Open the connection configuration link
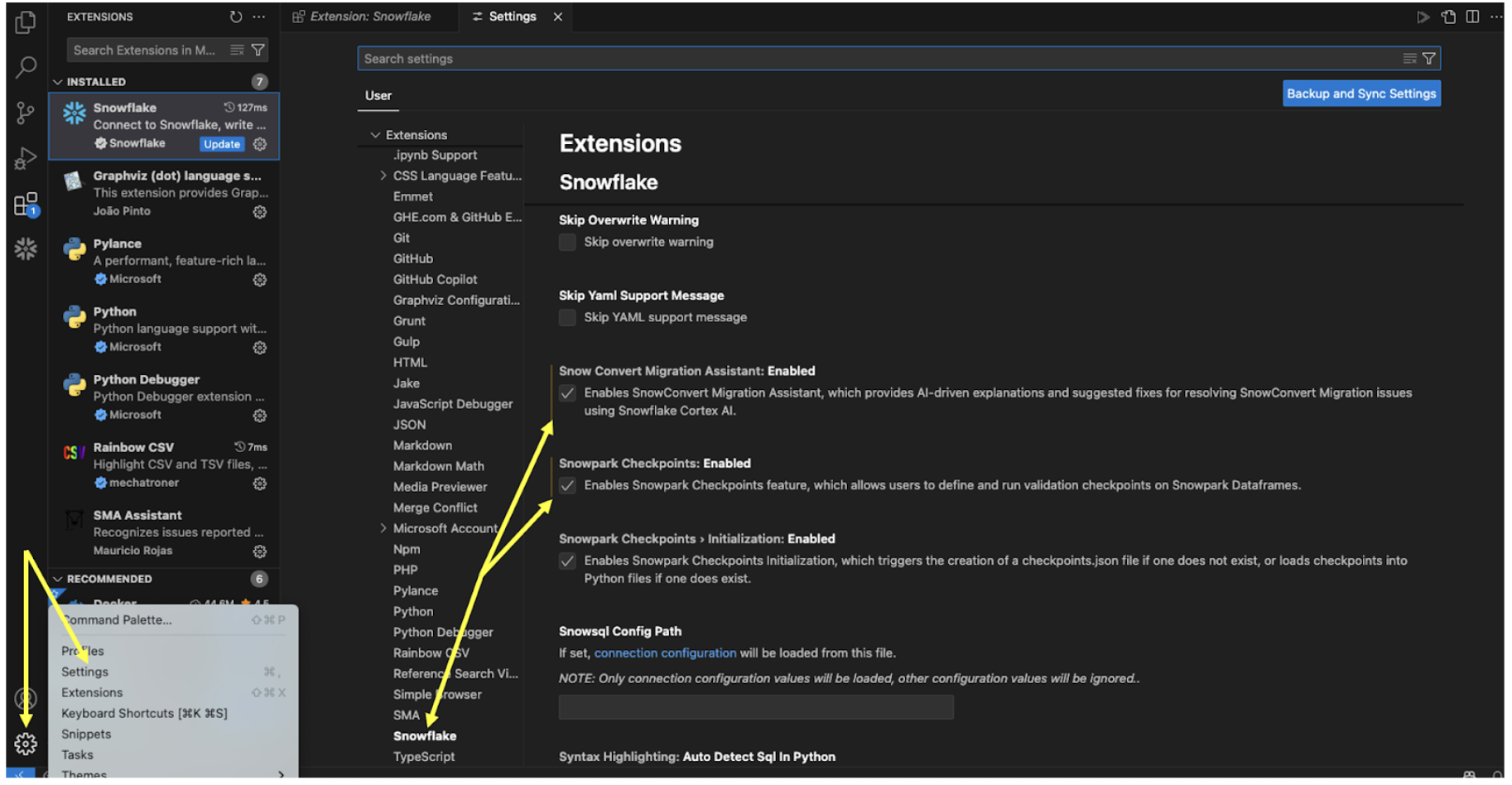Image resolution: width=1512 pixels, height=785 pixels. click(665, 653)
